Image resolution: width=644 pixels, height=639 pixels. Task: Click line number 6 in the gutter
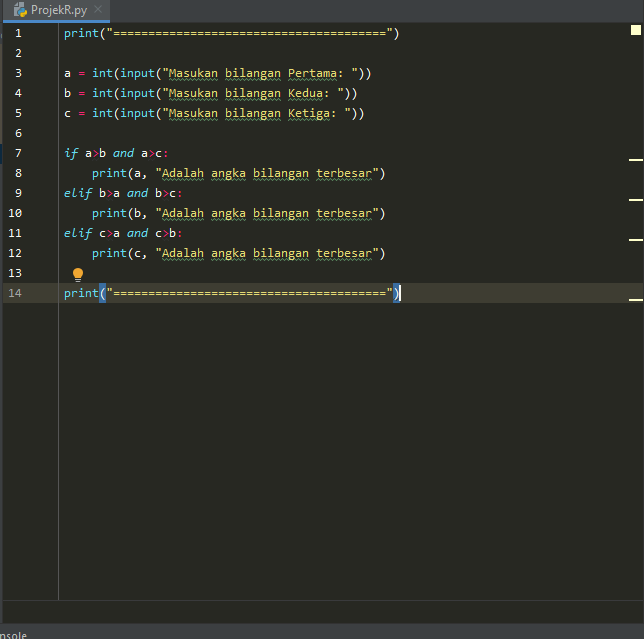(x=18, y=133)
